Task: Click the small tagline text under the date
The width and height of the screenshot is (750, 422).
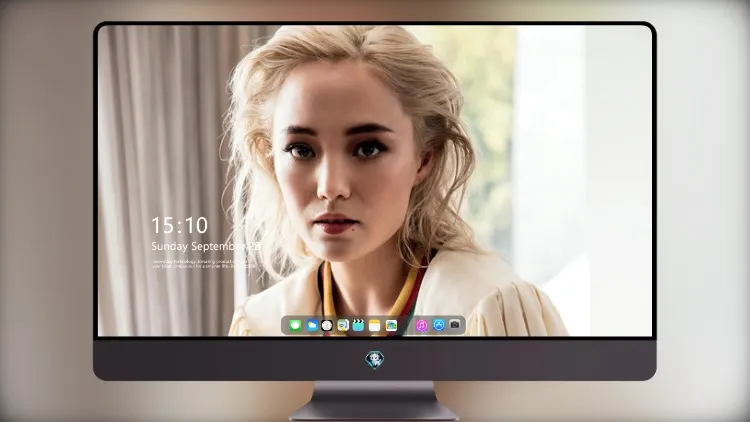Action: [203, 264]
